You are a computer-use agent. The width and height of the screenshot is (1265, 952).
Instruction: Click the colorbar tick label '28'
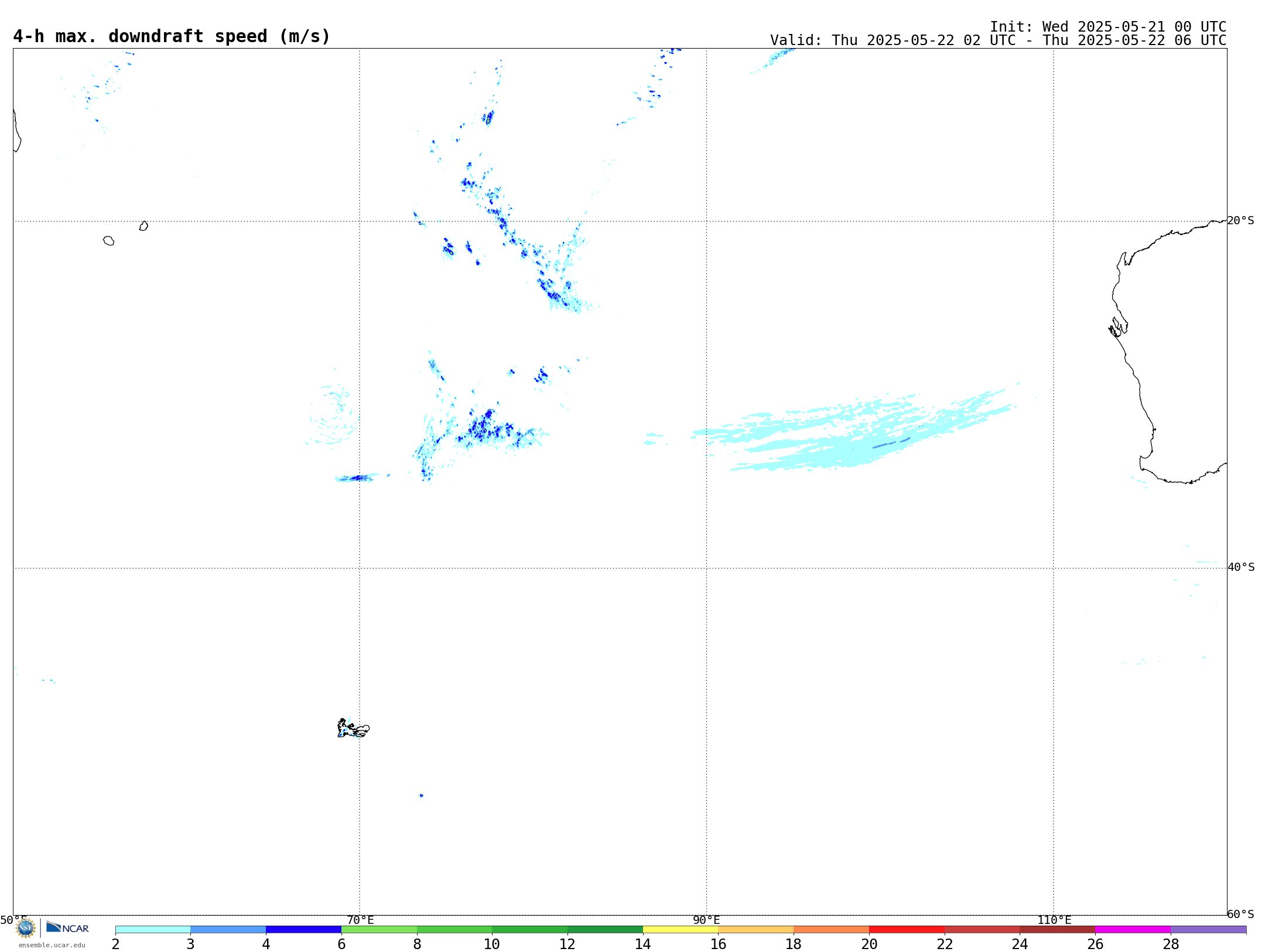1171,944
